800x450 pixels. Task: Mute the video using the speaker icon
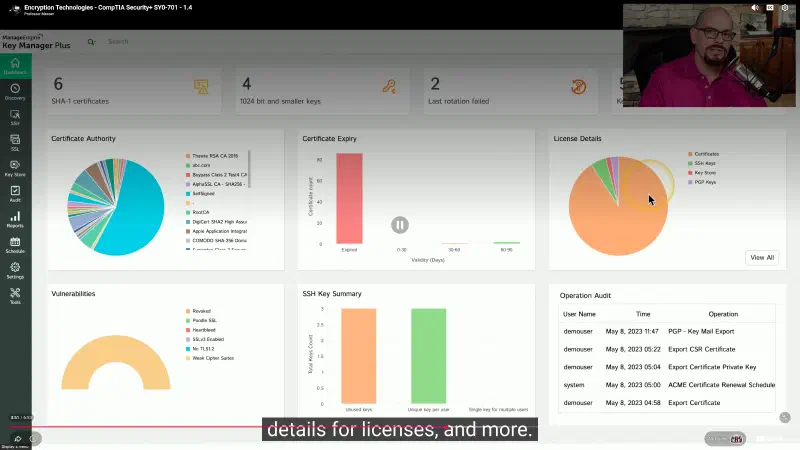point(755,8)
